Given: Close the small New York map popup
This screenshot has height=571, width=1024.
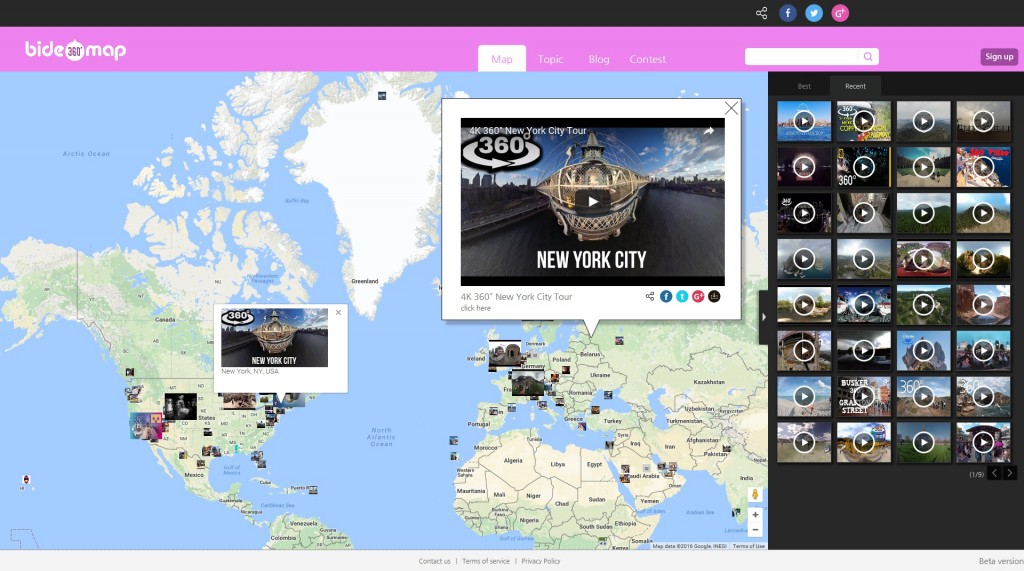Looking at the screenshot, I should [338, 312].
